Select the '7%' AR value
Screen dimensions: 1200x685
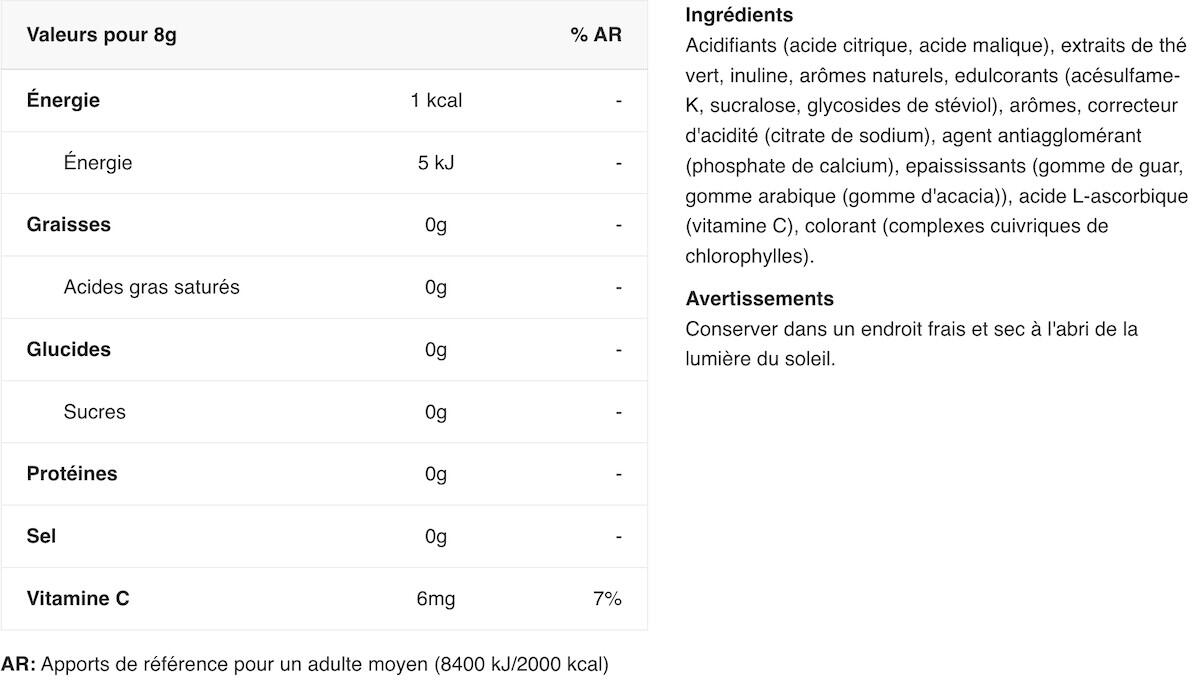607,599
